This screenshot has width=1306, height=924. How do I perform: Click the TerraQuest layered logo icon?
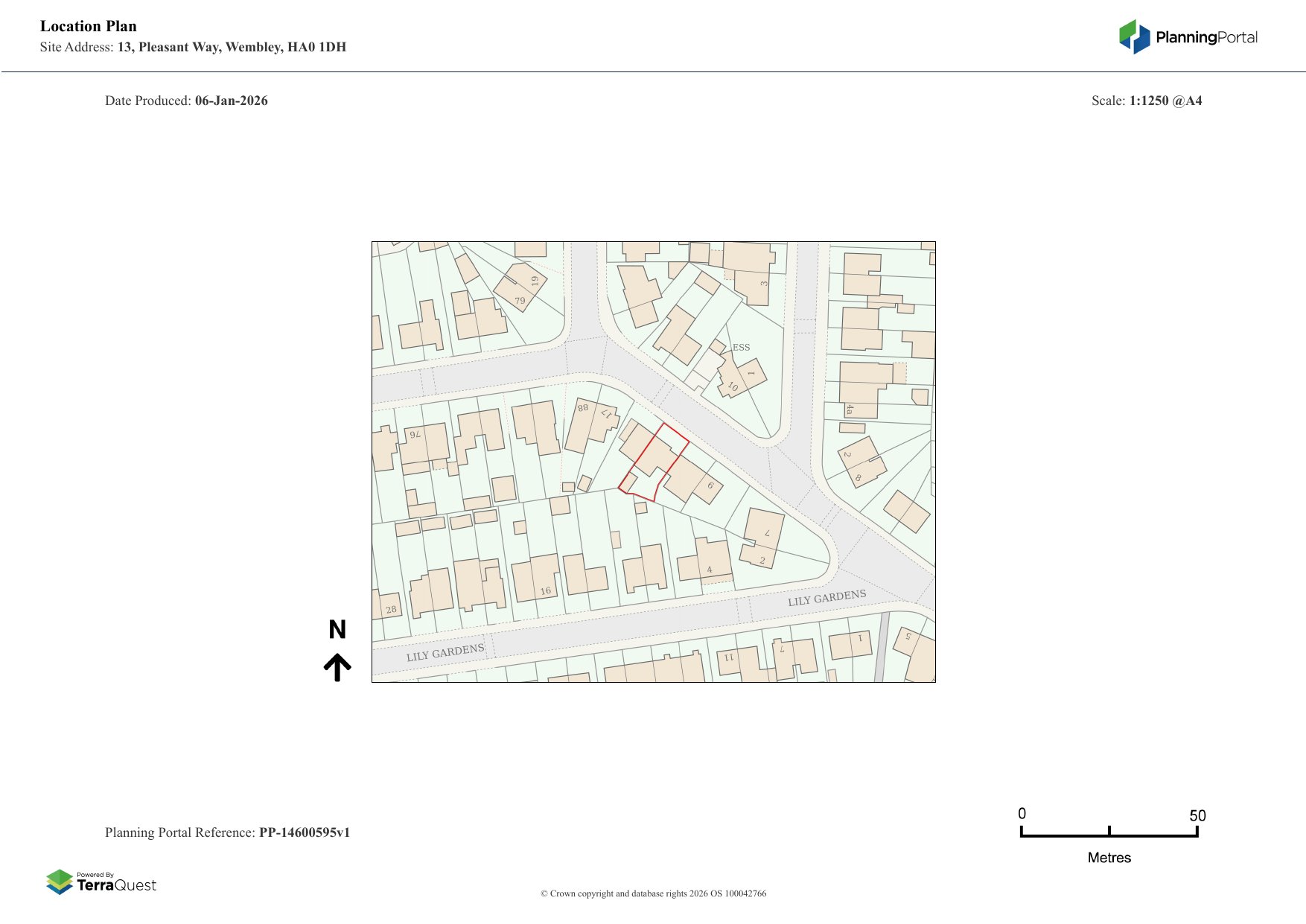[x=60, y=882]
